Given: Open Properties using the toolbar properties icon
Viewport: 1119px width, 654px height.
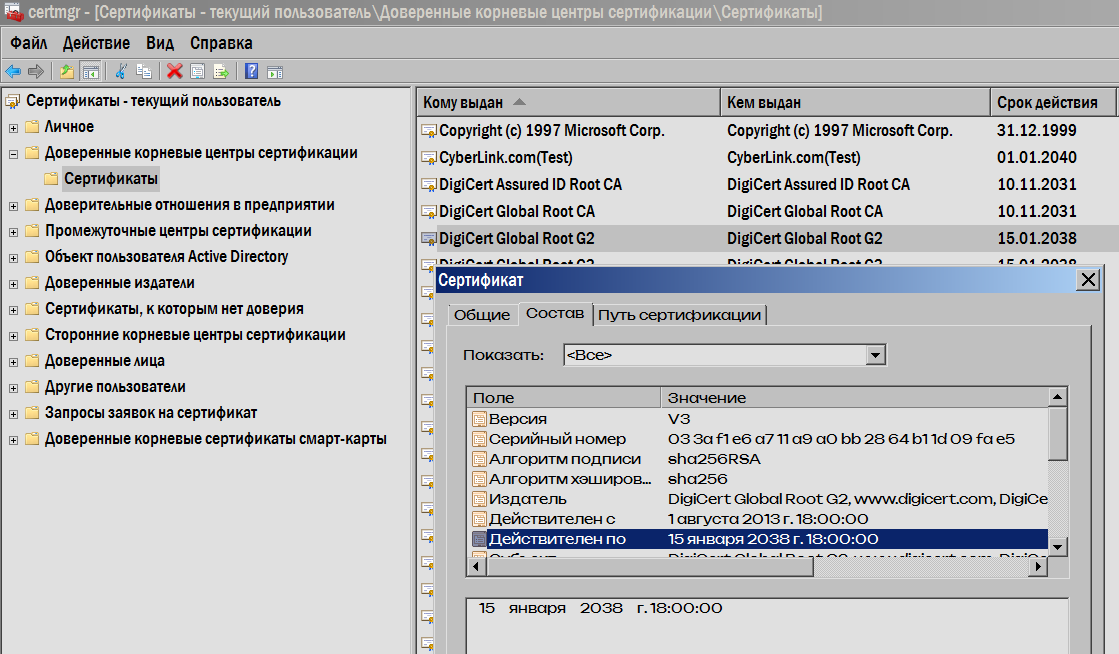Looking at the screenshot, I should [x=198, y=71].
